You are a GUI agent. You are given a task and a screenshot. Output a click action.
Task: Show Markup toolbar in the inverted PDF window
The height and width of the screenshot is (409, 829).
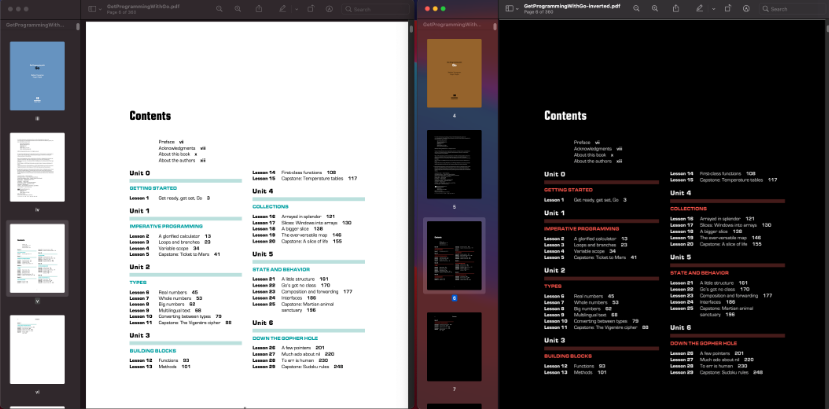point(747,8)
